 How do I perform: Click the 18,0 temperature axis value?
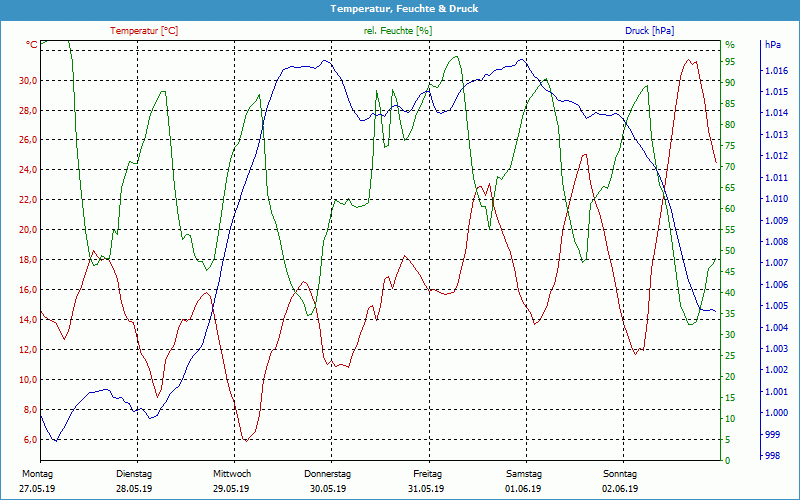28,260
